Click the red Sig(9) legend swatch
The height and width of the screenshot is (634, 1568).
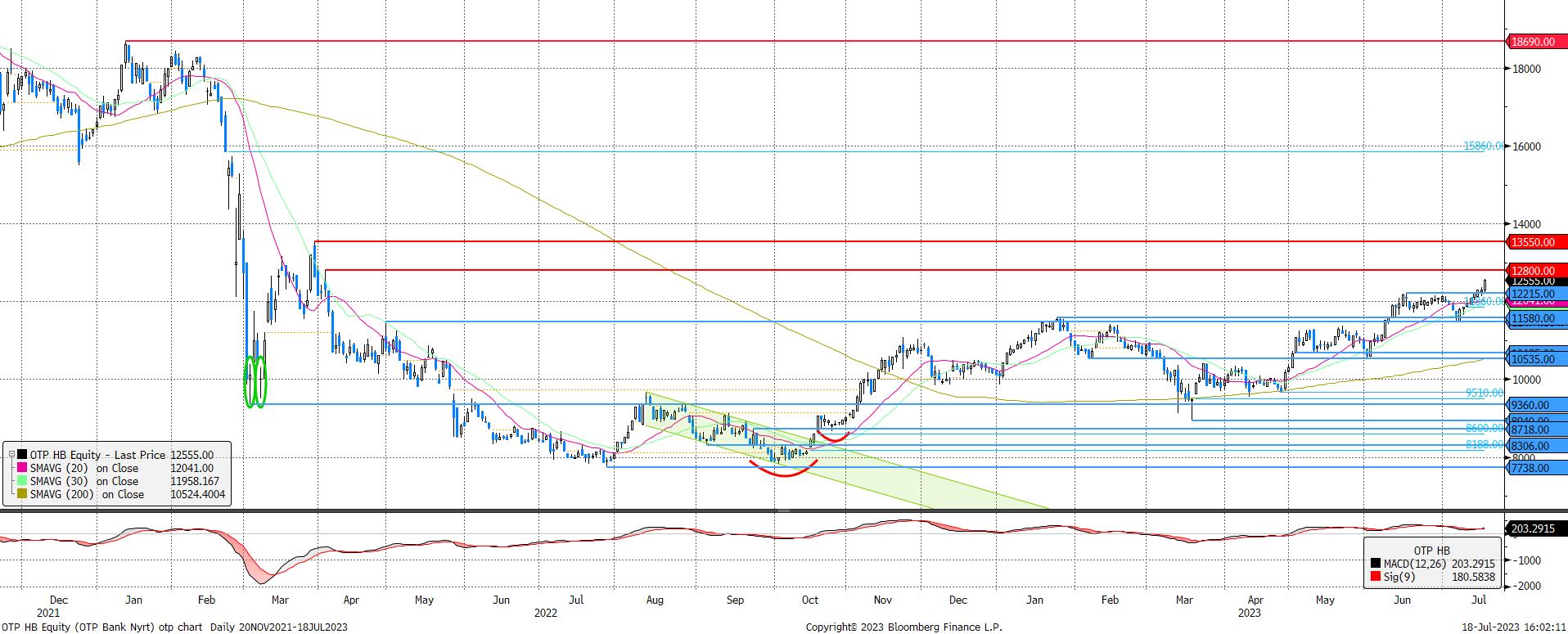click(1375, 577)
